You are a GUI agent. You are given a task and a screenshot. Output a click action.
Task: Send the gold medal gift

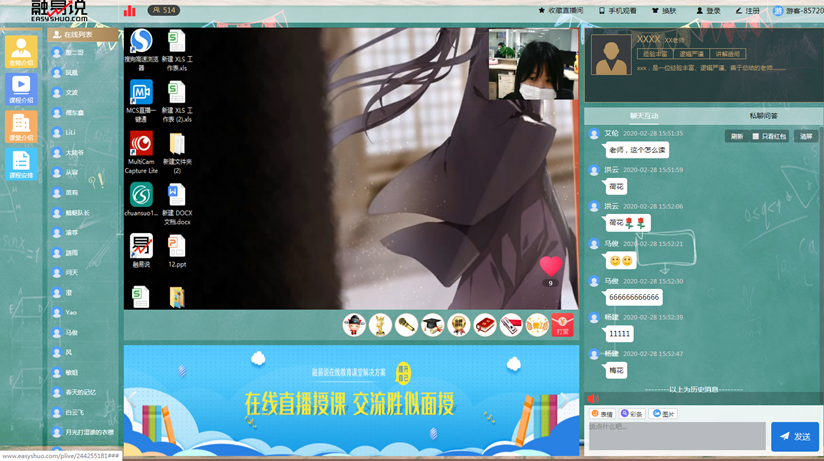pos(459,325)
